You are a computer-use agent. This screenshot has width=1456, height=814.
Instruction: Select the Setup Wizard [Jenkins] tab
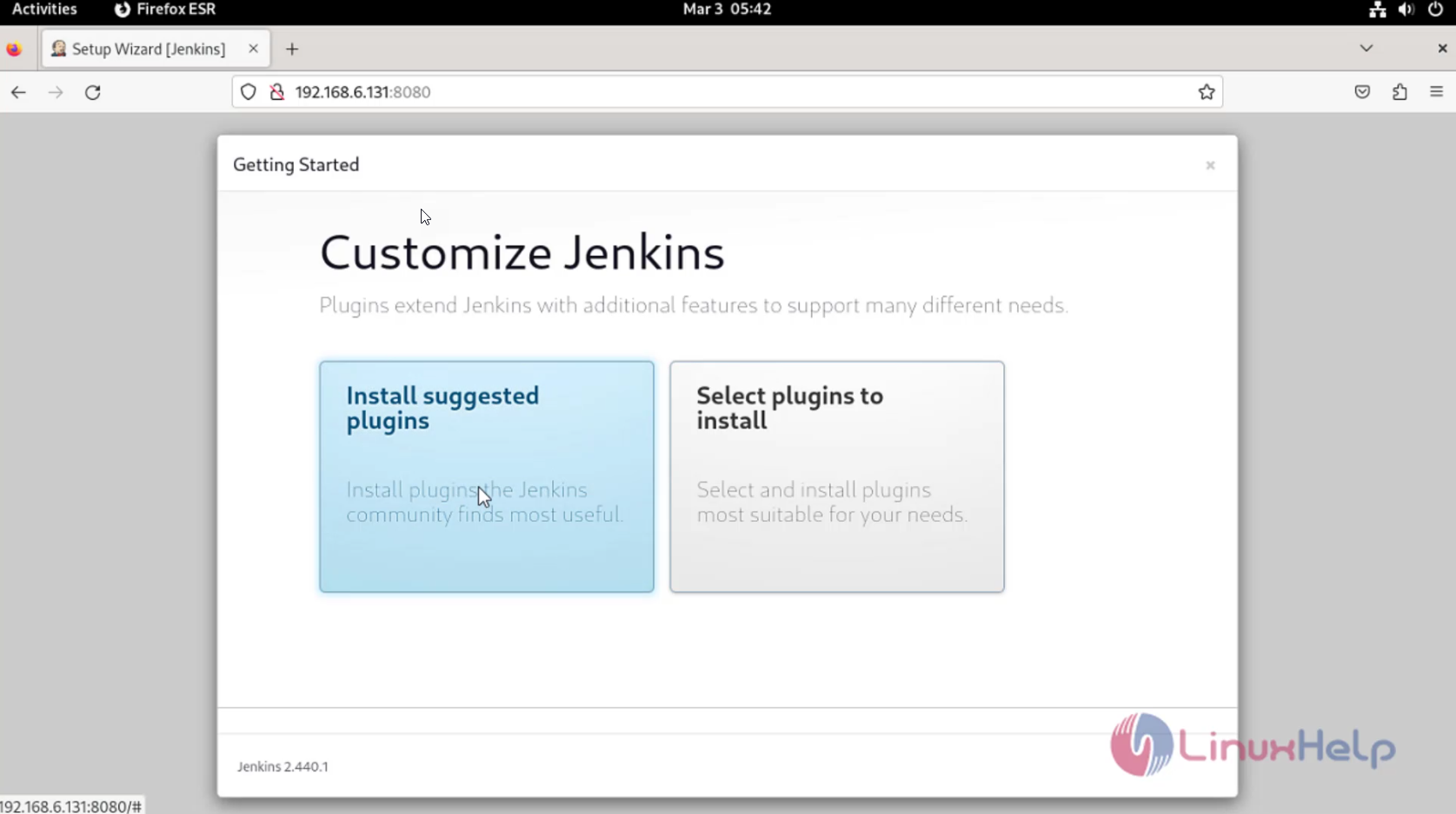coord(156,49)
